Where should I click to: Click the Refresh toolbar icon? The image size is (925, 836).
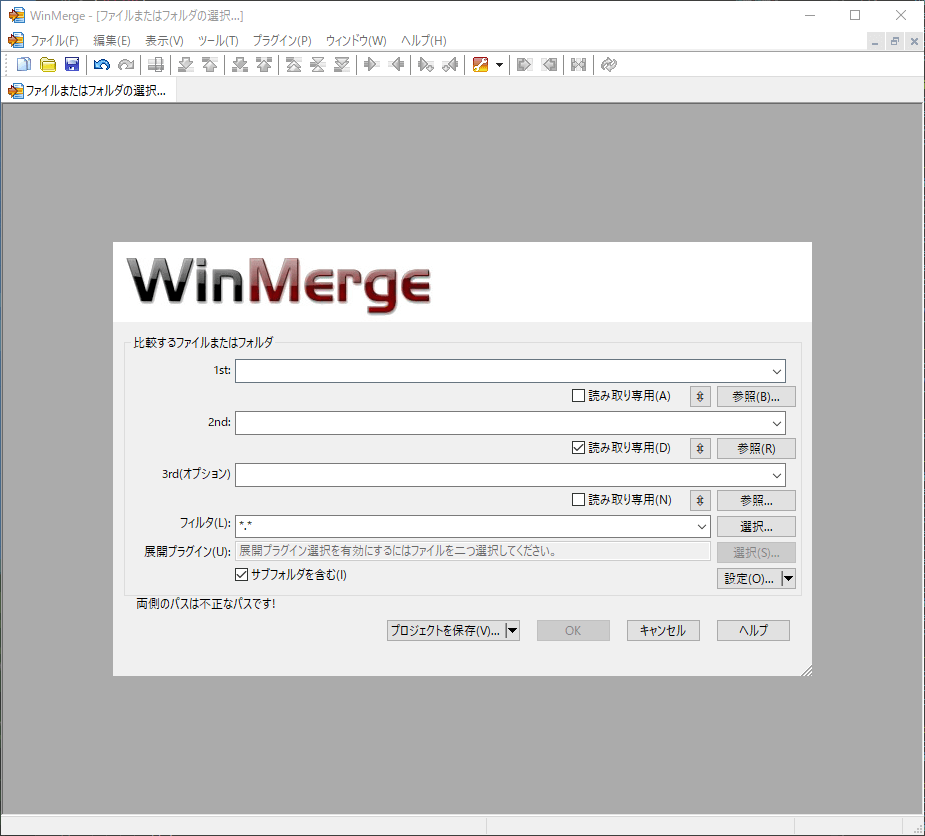coord(609,64)
